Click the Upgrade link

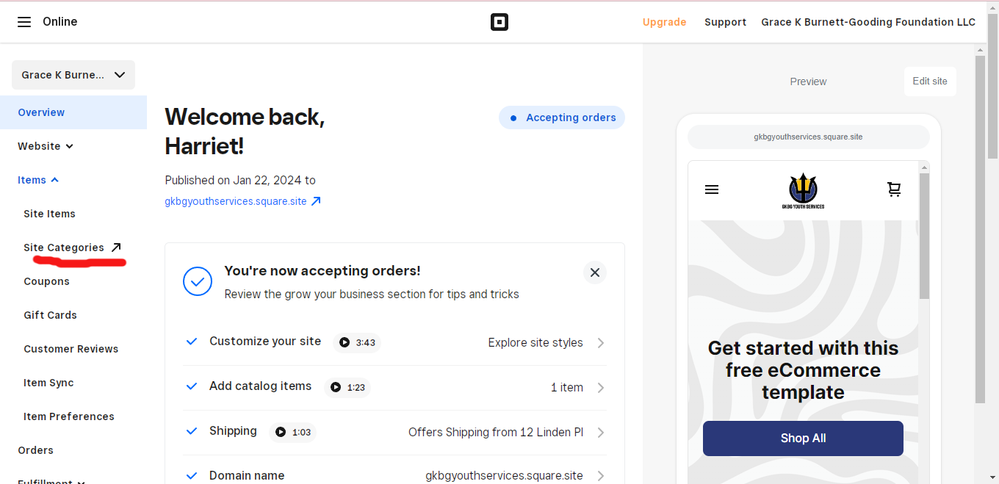(664, 22)
